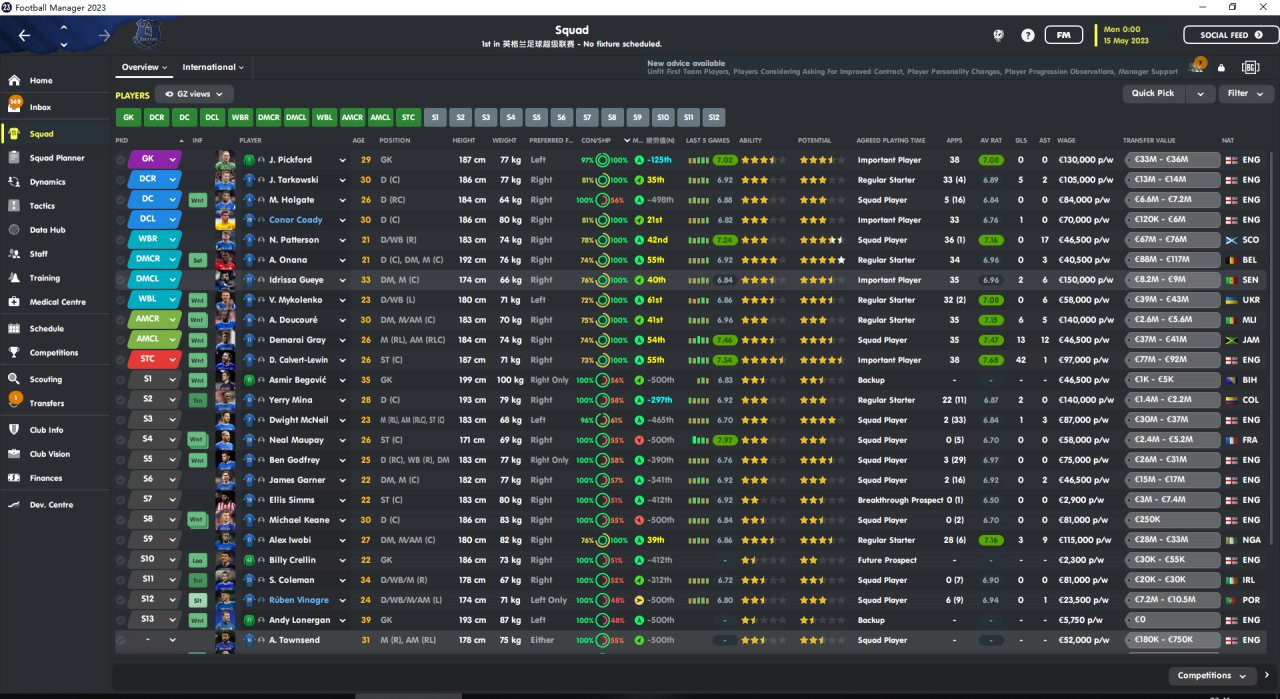Open Conor Coady's player profile
The height and width of the screenshot is (699, 1280).
coord(296,220)
